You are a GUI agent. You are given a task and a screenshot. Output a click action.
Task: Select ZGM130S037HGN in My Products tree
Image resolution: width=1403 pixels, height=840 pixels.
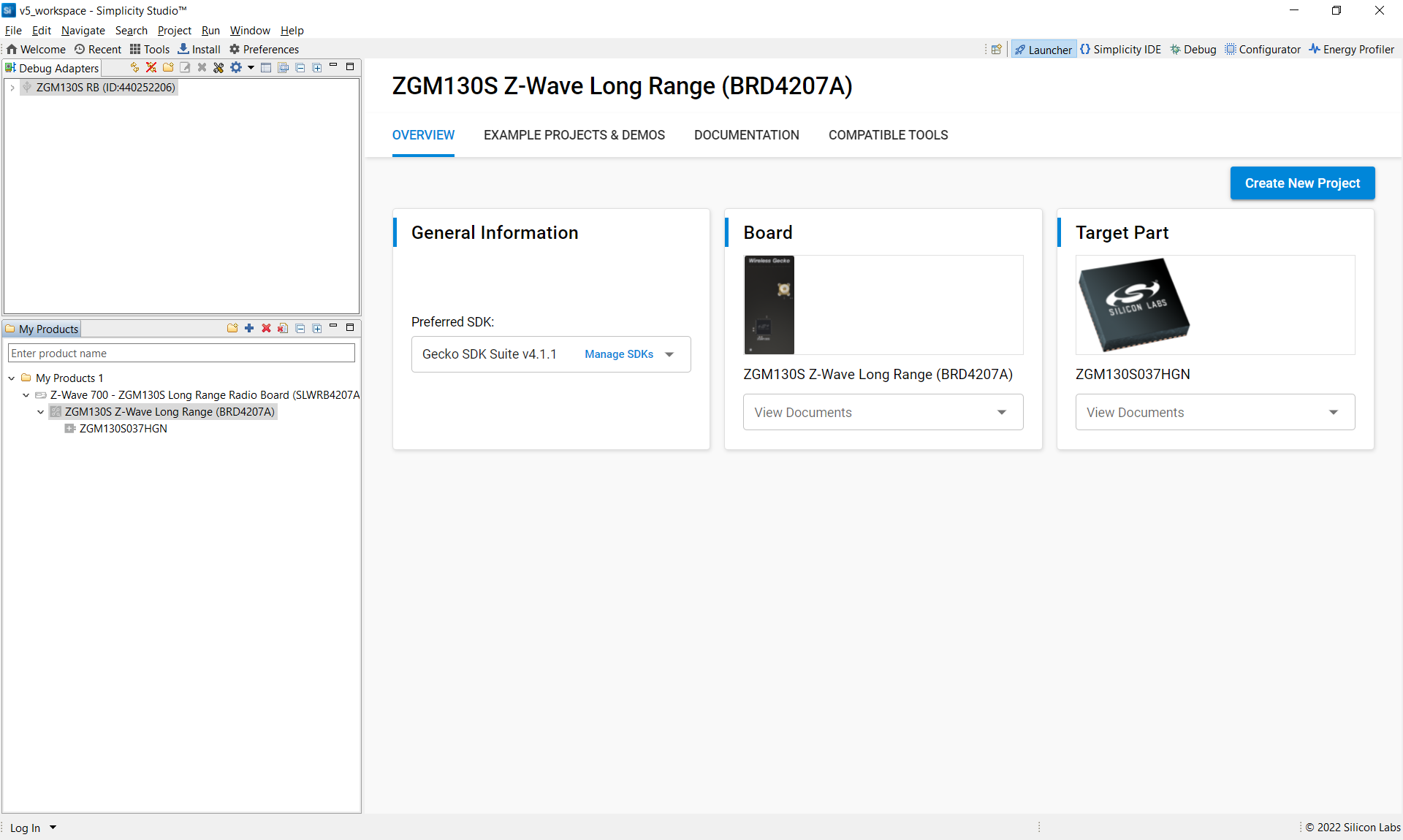[x=123, y=428]
